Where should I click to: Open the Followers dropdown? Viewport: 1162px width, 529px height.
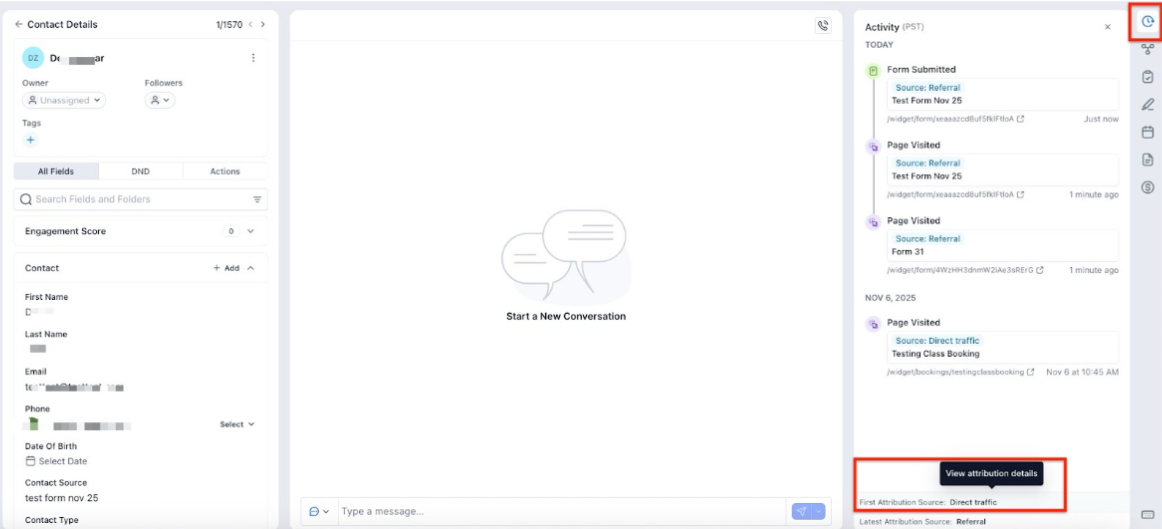tap(159, 100)
